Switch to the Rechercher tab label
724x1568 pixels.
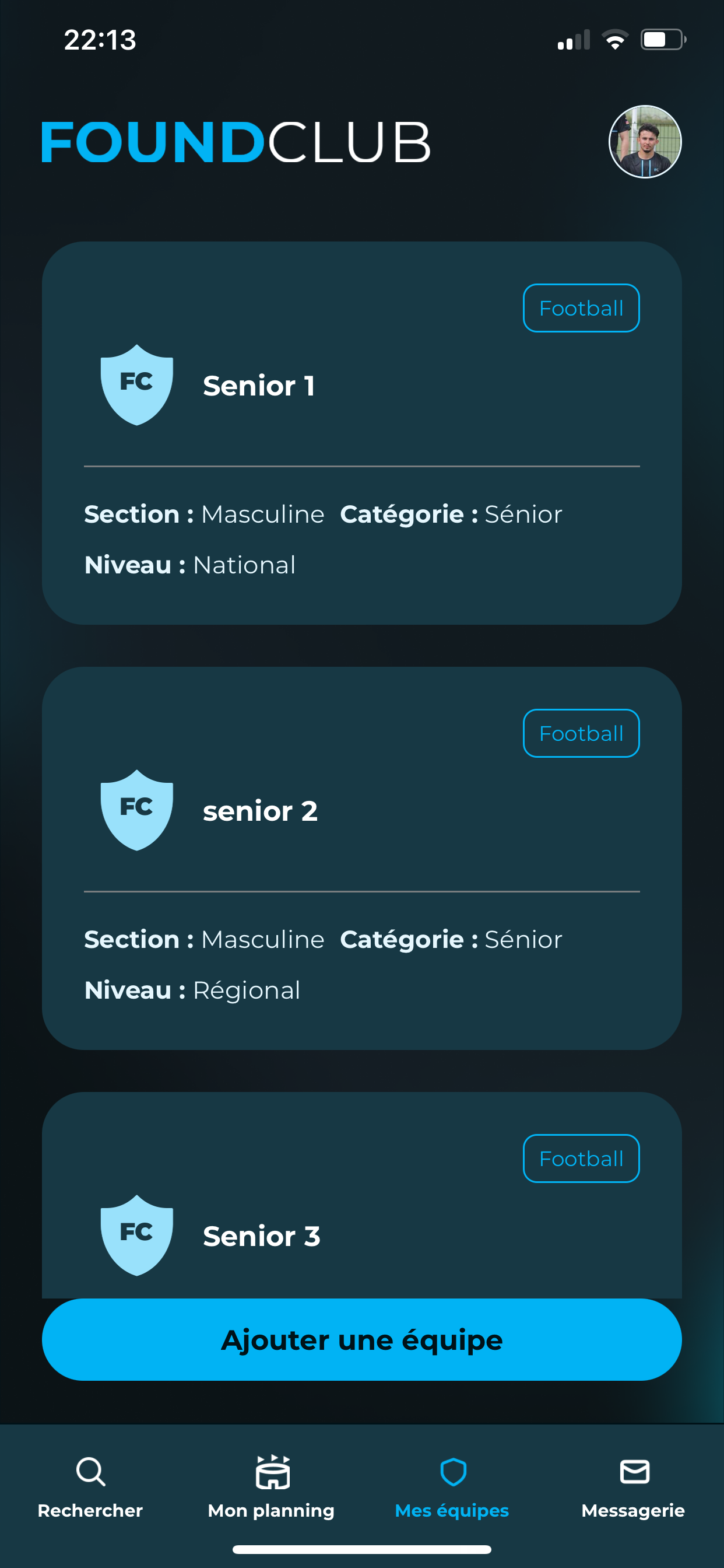91,1511
